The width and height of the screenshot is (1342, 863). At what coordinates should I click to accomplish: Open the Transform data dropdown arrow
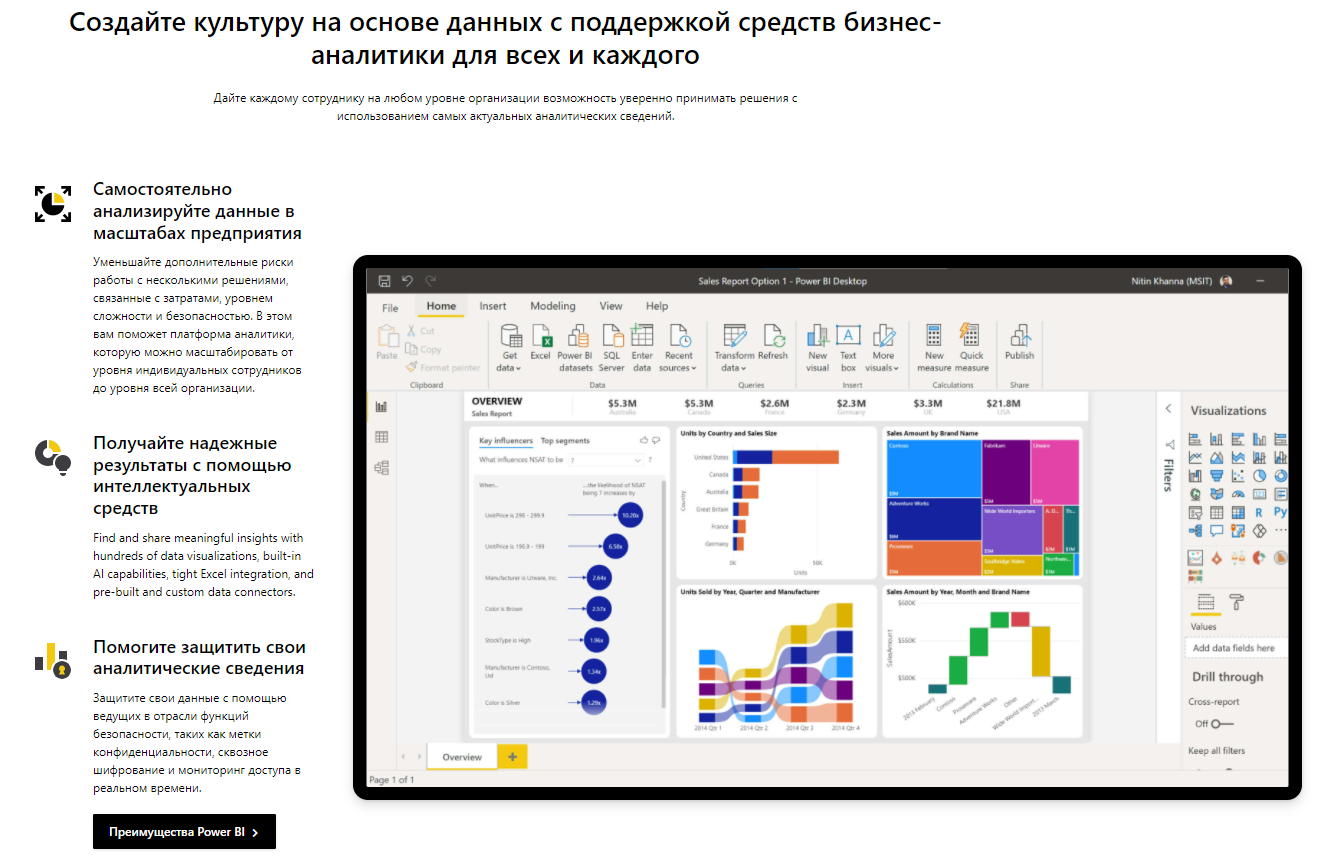point(744,368)
